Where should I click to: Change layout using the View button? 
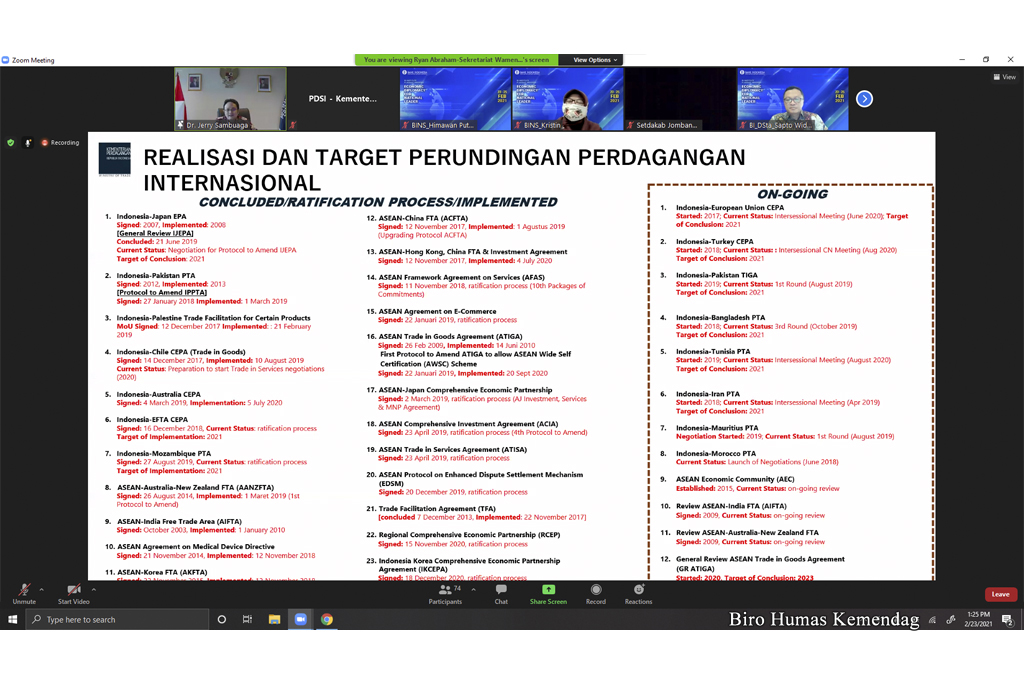(1004, 77)
